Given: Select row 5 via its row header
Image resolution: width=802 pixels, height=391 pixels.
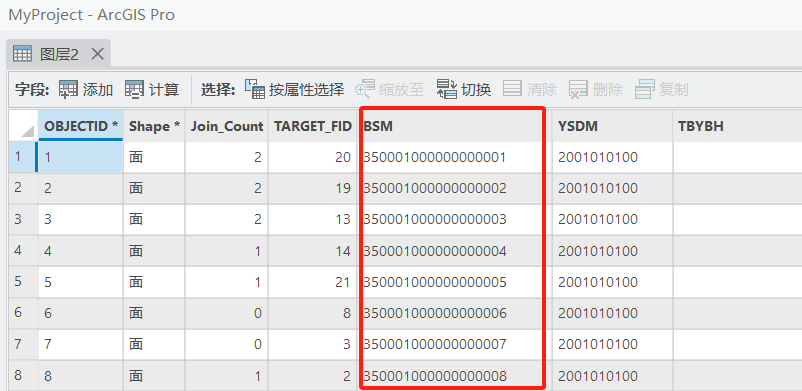Looking at the screenshot, I should pos(24,282).
